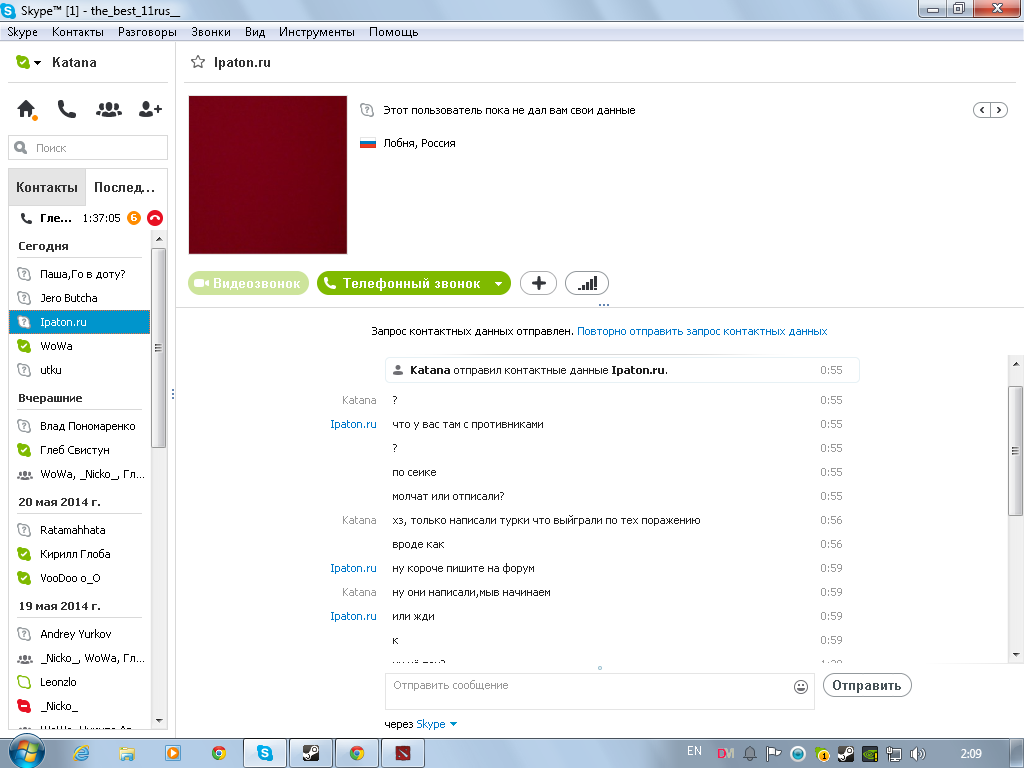Click the contact list scrollbar

click(x=159, y=346)
